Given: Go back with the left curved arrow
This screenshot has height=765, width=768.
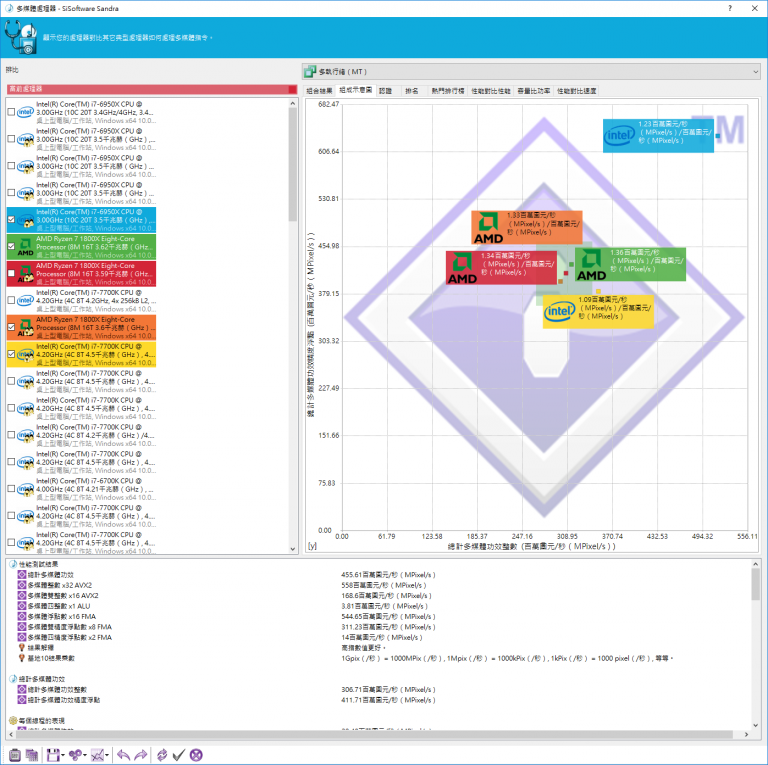Looking at the screenshot, I should tap(123, 755).
